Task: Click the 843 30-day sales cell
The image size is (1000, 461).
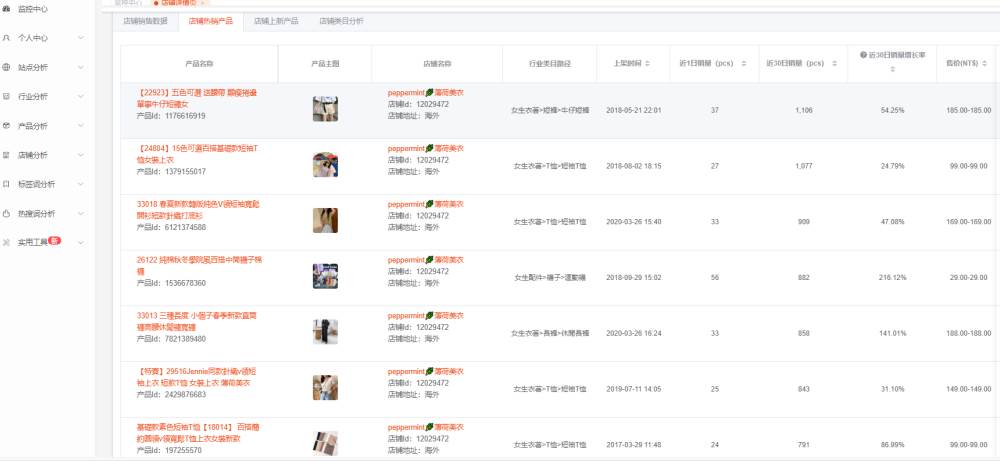Action: point(804,389)
